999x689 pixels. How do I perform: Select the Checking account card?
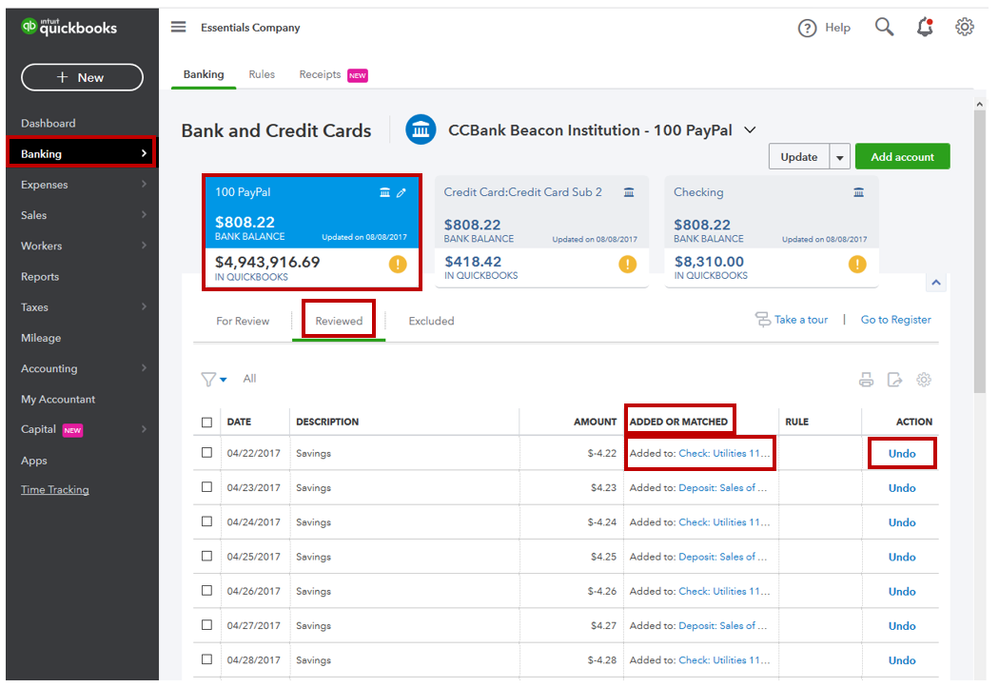(772, 232)
